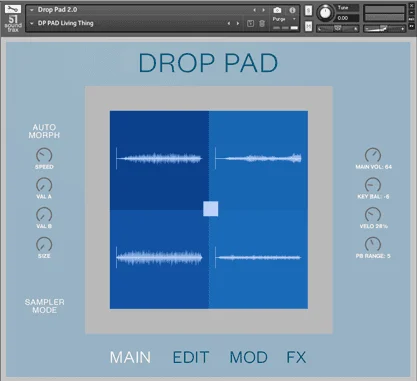Click the PB RANGE knob
The height and width of the screenshot is (381, 417).
click(x=373, y=244)
